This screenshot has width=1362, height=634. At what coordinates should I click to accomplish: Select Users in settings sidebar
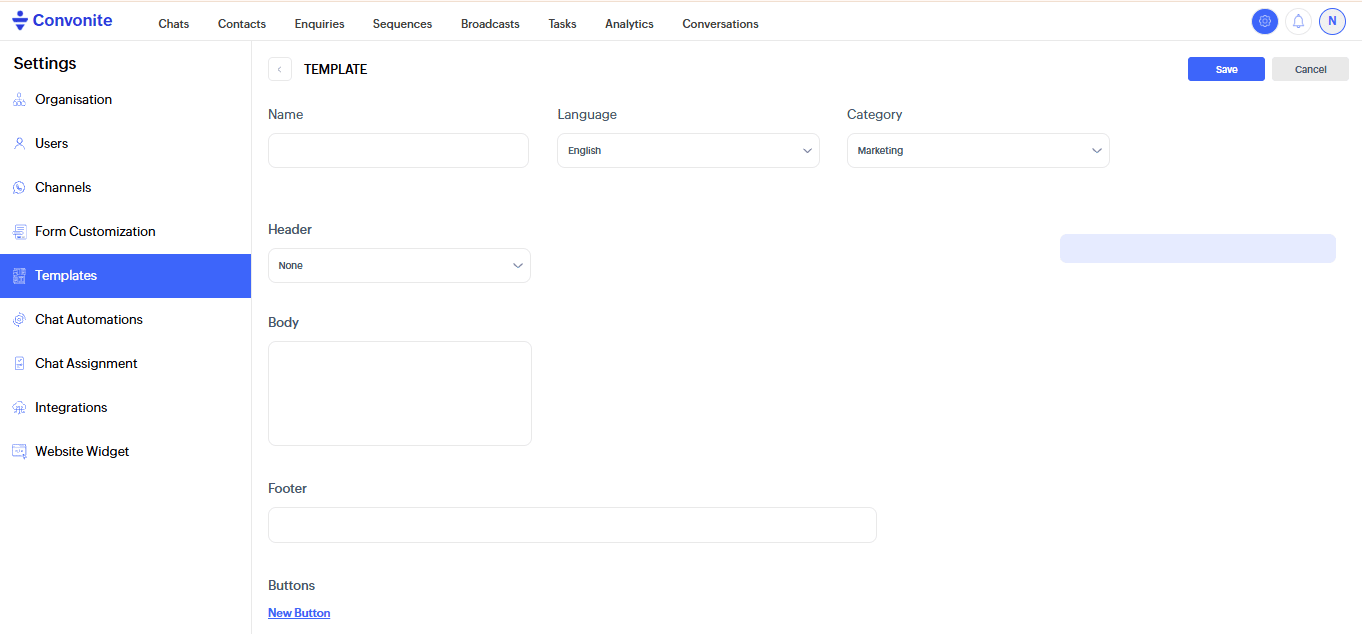[125, 144]
